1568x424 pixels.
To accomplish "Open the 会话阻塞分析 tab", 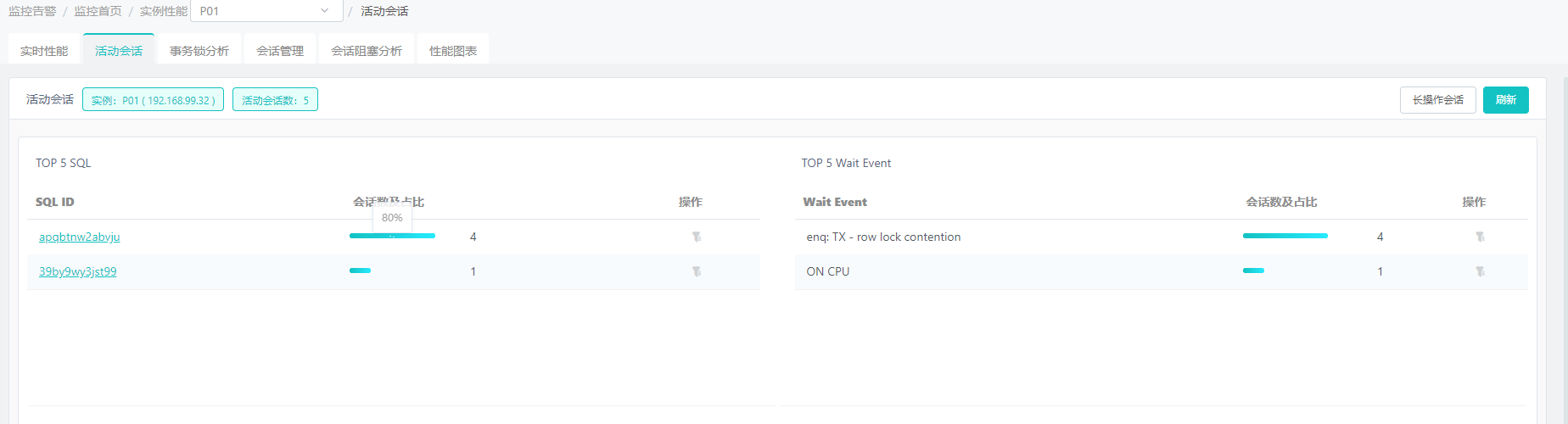I will coord(367,51).
